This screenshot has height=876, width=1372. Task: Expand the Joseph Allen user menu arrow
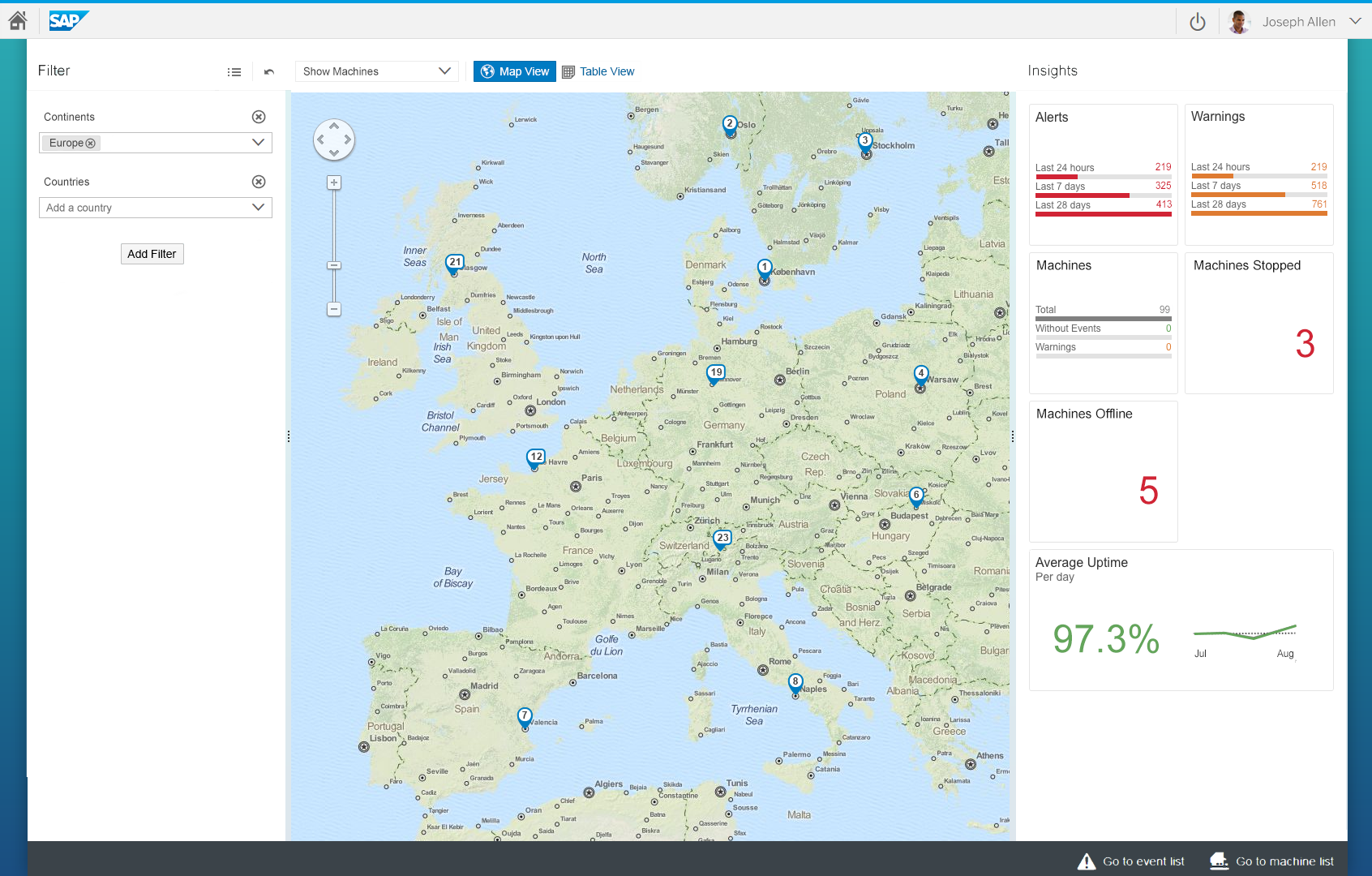pos(1355,21)
